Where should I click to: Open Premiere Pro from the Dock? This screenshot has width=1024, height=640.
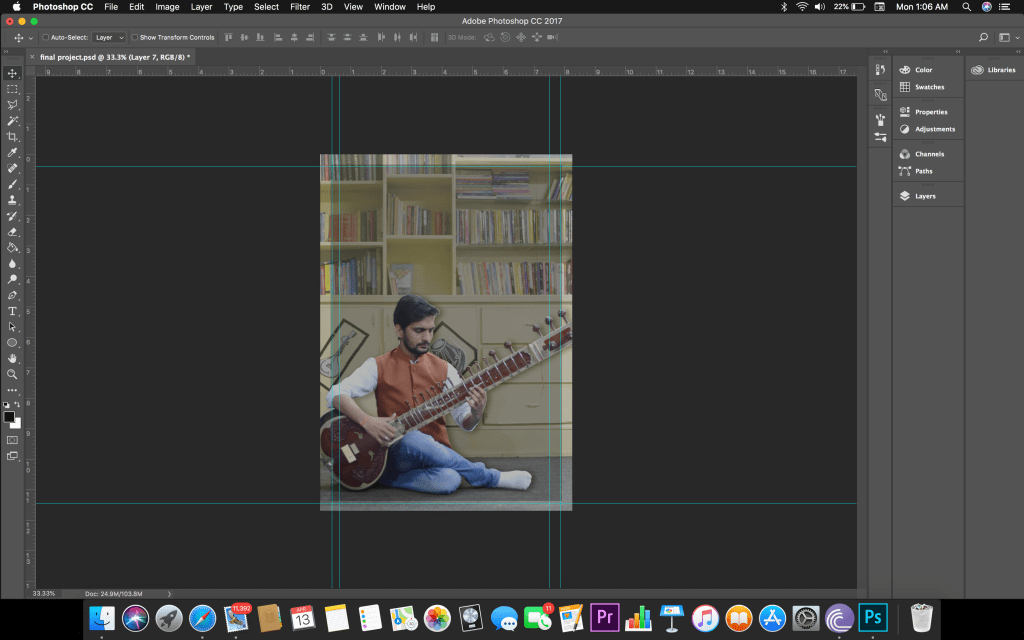click(x=605, y=617)
